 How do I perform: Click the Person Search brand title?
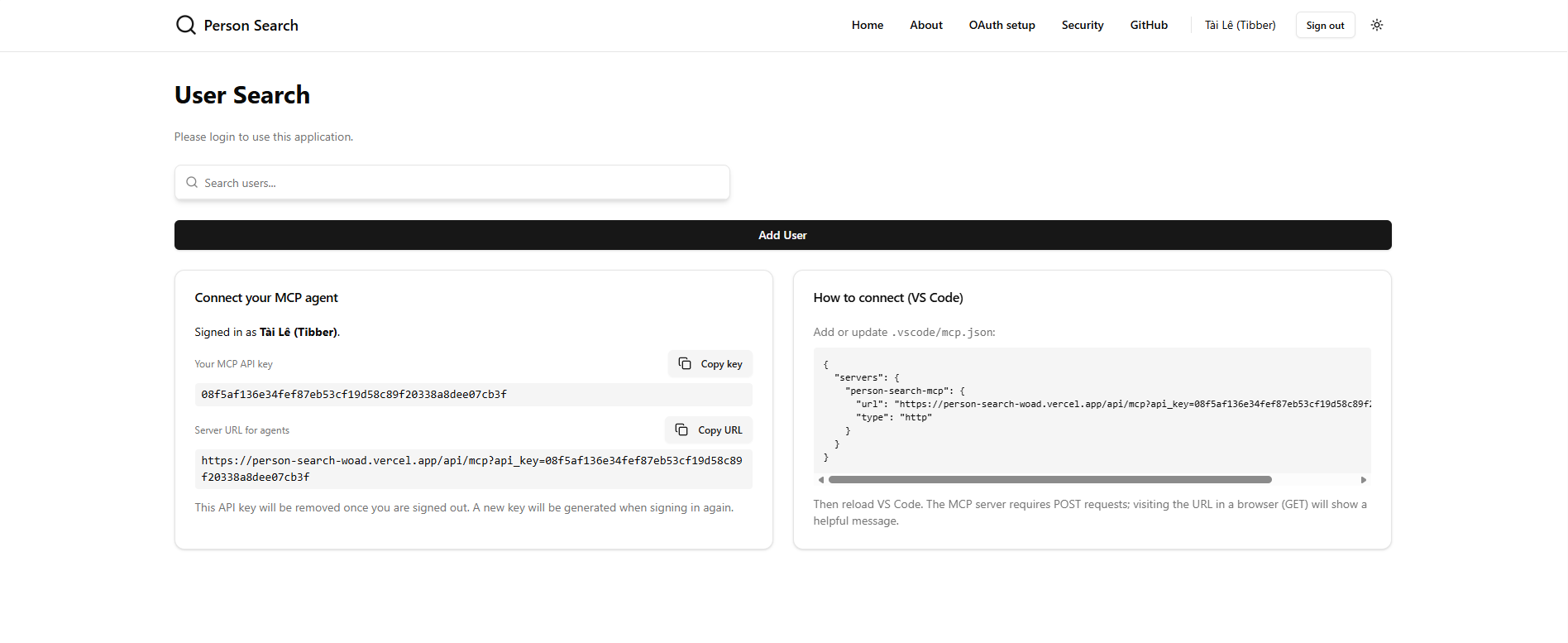251,25
